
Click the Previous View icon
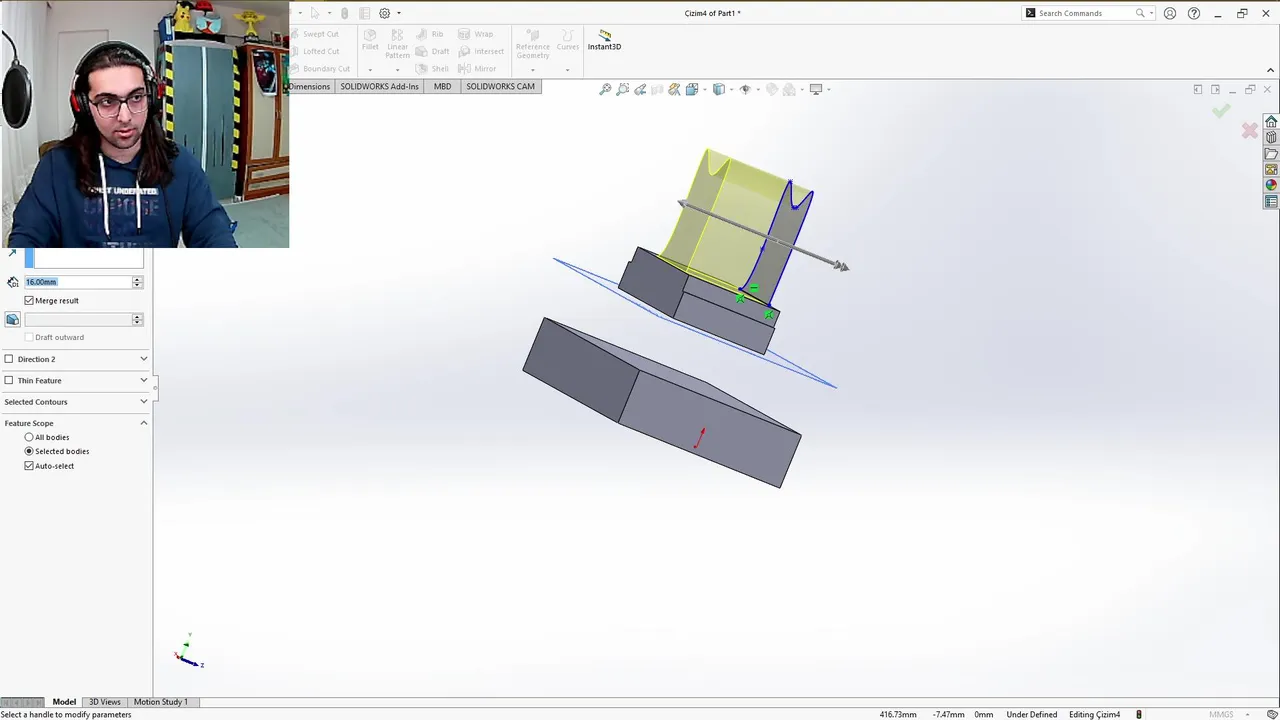[640, 89]
